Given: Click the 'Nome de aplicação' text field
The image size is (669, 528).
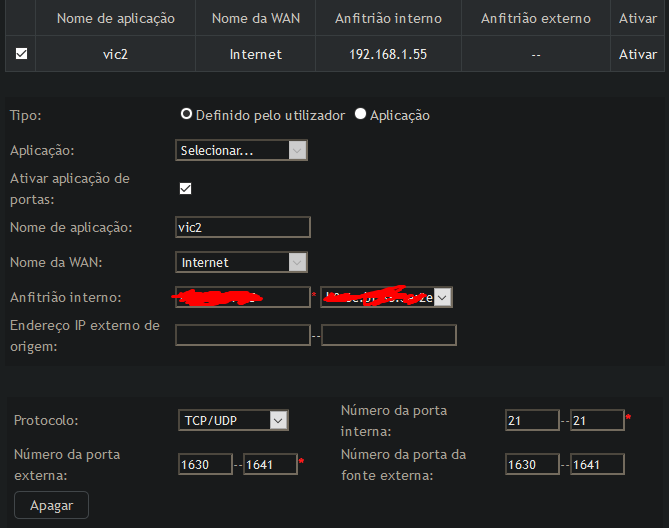Looking at the screenshot, I should click(243, 227).
